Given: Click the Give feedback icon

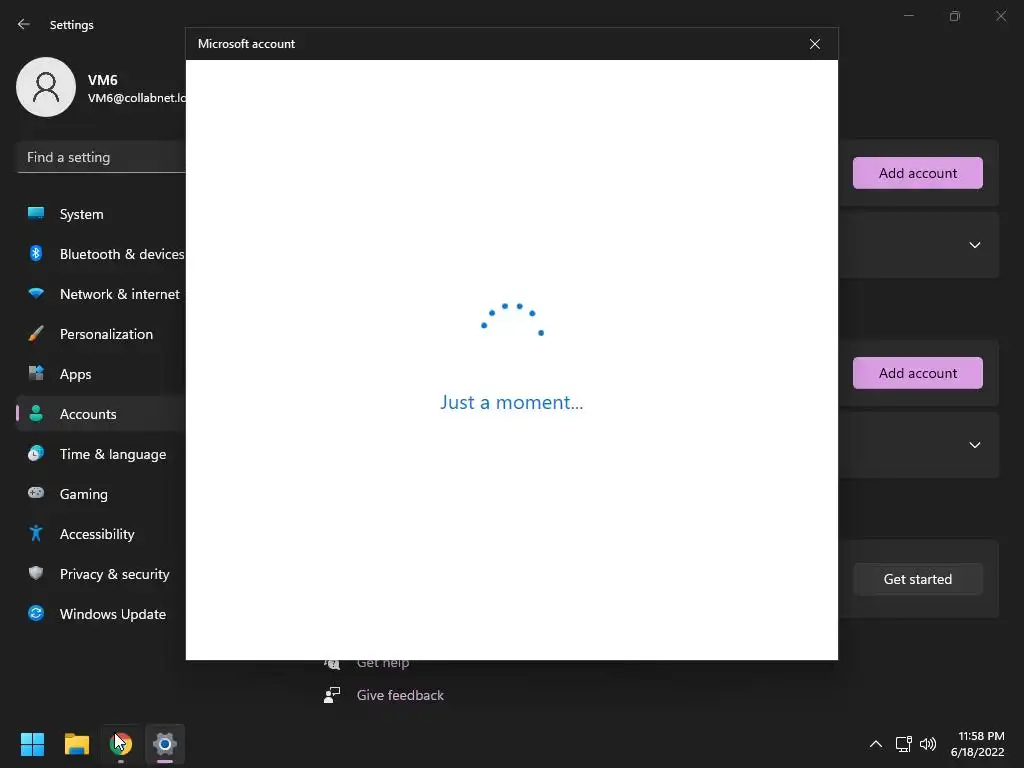Looking at the screenshot, I should [332, 695].
